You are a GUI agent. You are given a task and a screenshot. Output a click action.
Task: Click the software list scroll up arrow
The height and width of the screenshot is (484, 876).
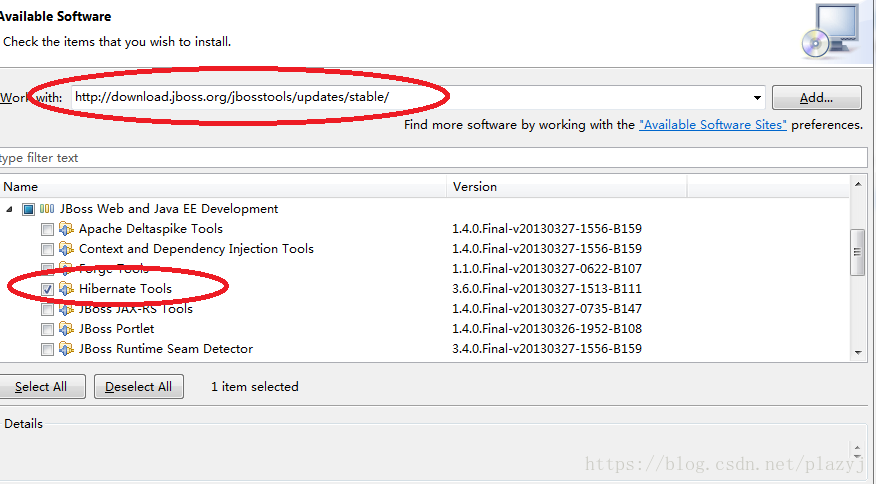click(858, 184)
